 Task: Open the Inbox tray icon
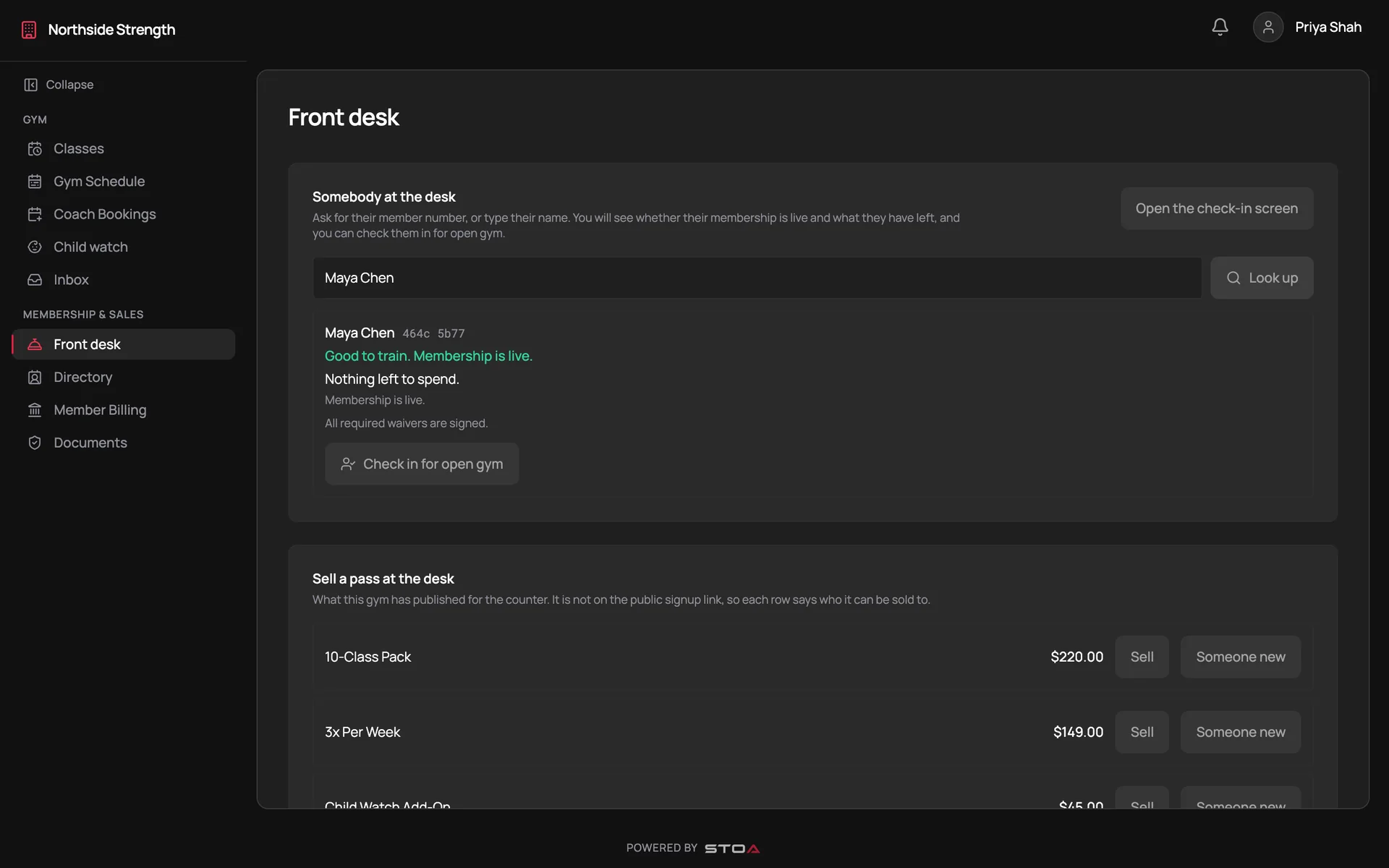click(35, 279)
